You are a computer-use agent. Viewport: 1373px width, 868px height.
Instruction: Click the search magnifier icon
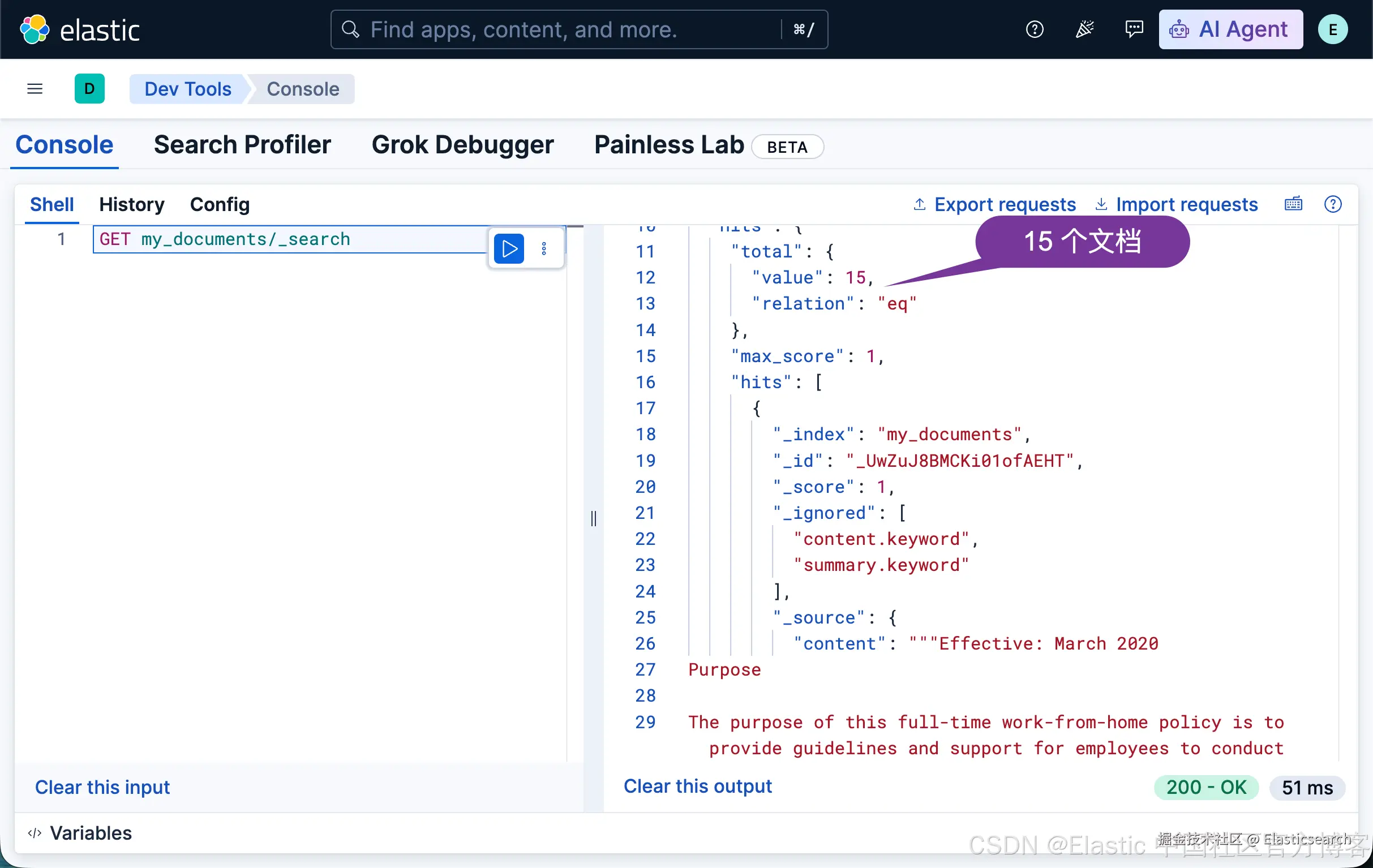pos(350,29)
